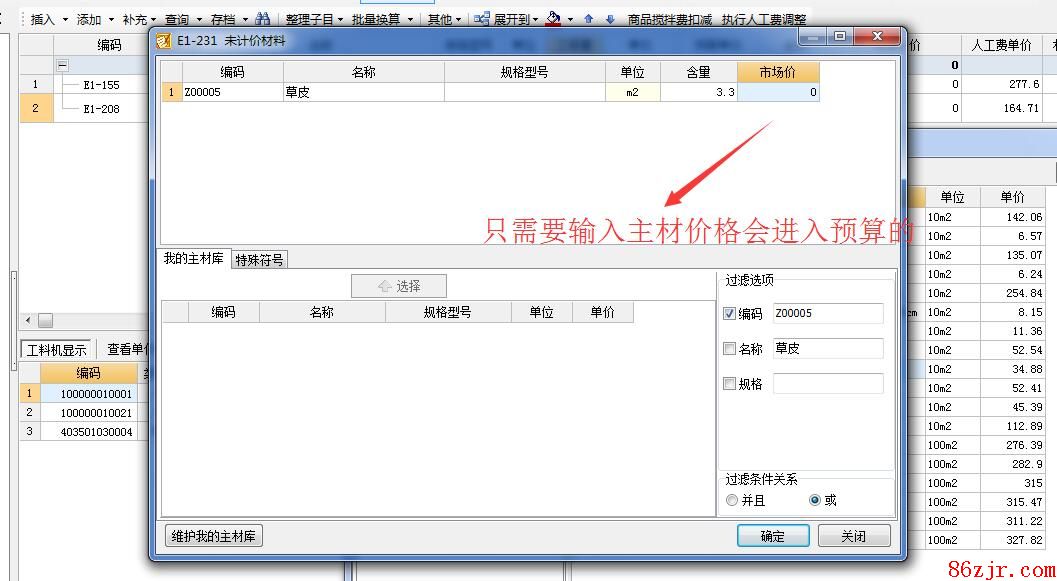Viewport: 1057px width, 581px height.
Task: Switch to the 我的主材库 tab
Action: tap(194, 258)
